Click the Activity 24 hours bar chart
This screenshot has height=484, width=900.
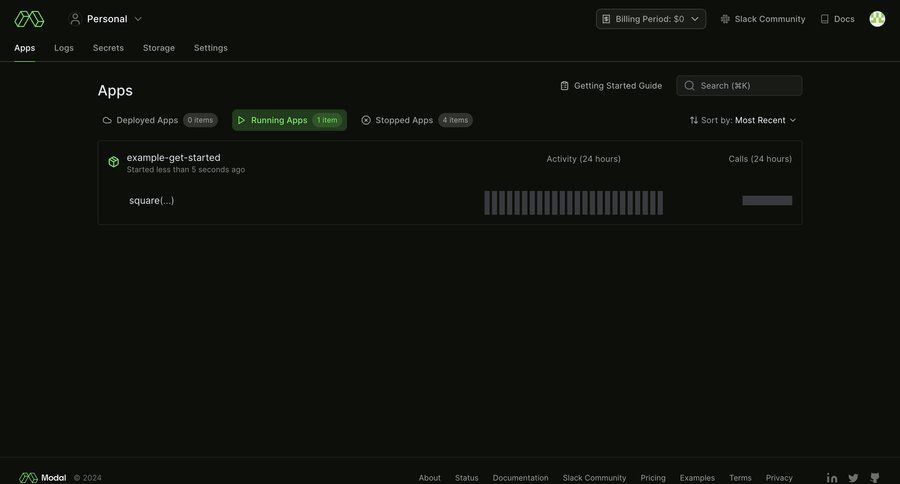click(574, 203)
